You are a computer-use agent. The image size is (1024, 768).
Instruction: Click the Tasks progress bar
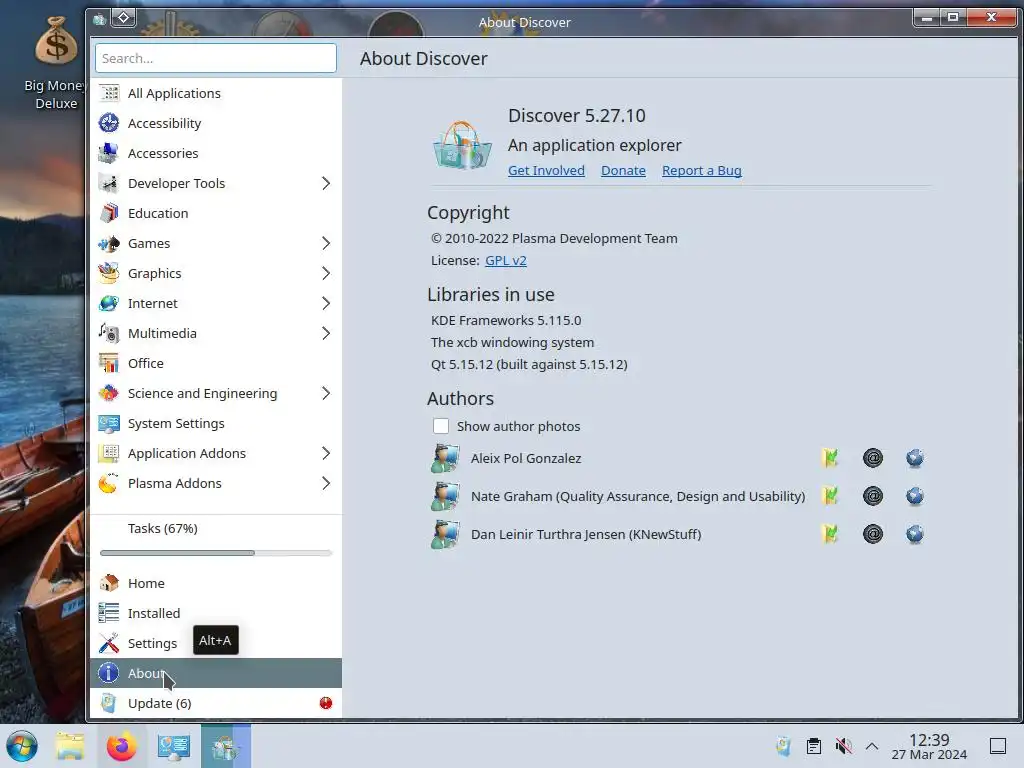[x=216, y=553]
